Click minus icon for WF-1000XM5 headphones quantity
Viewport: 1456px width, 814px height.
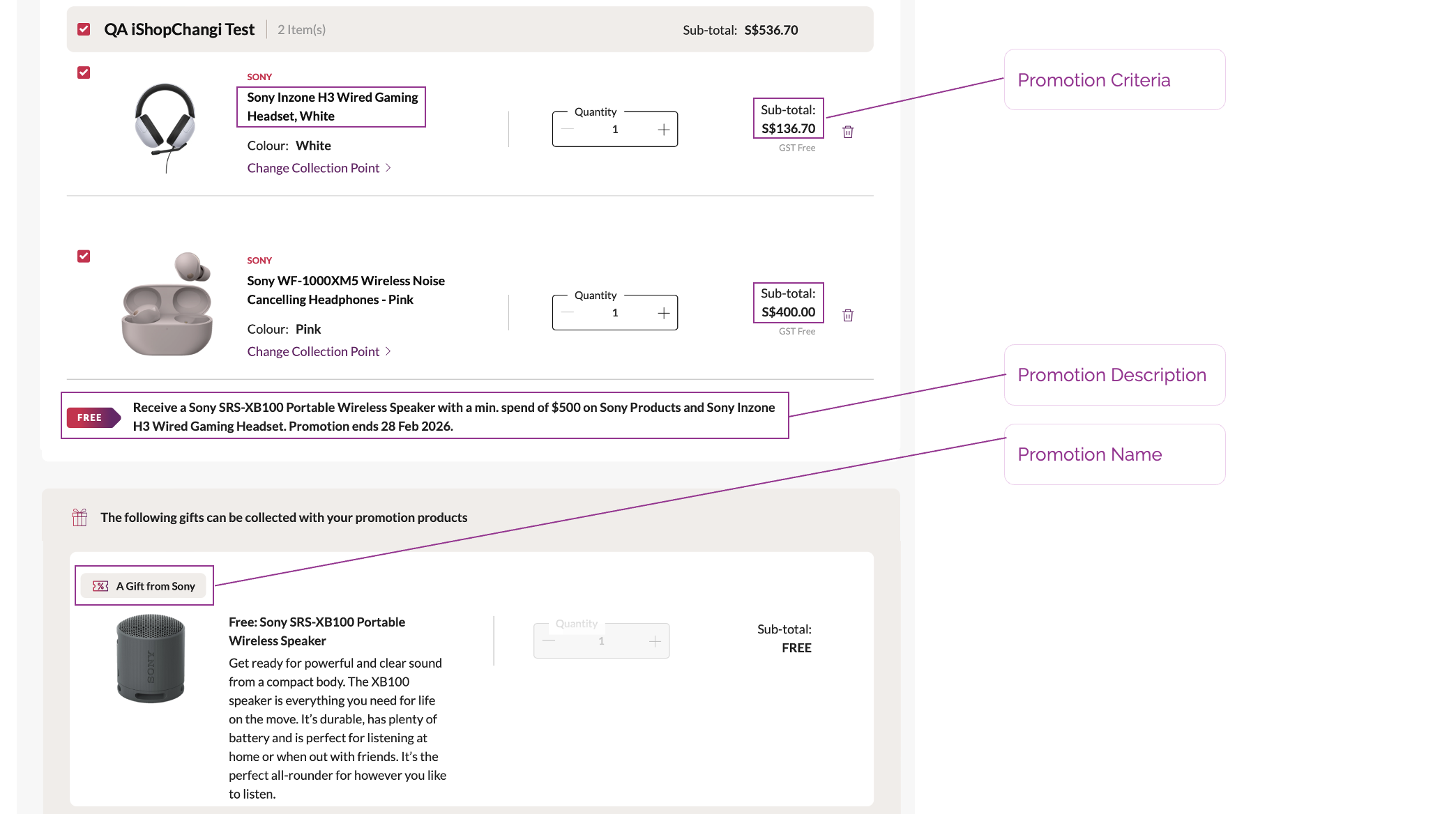coord(568,313)
